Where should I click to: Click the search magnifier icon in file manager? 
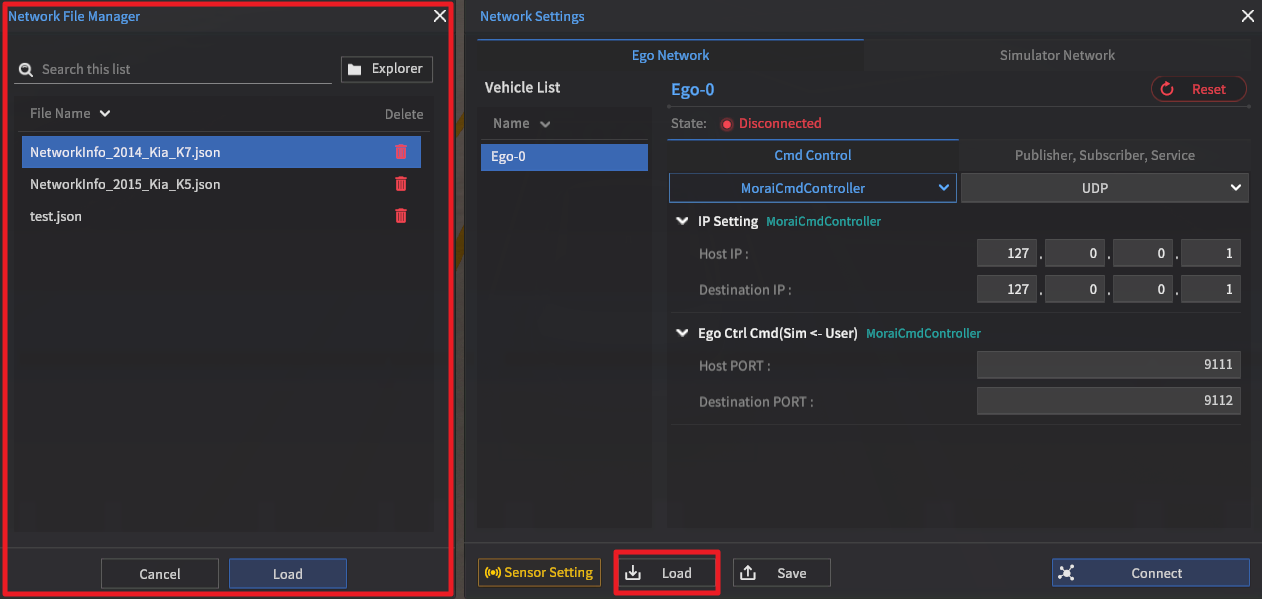point(26,69)
